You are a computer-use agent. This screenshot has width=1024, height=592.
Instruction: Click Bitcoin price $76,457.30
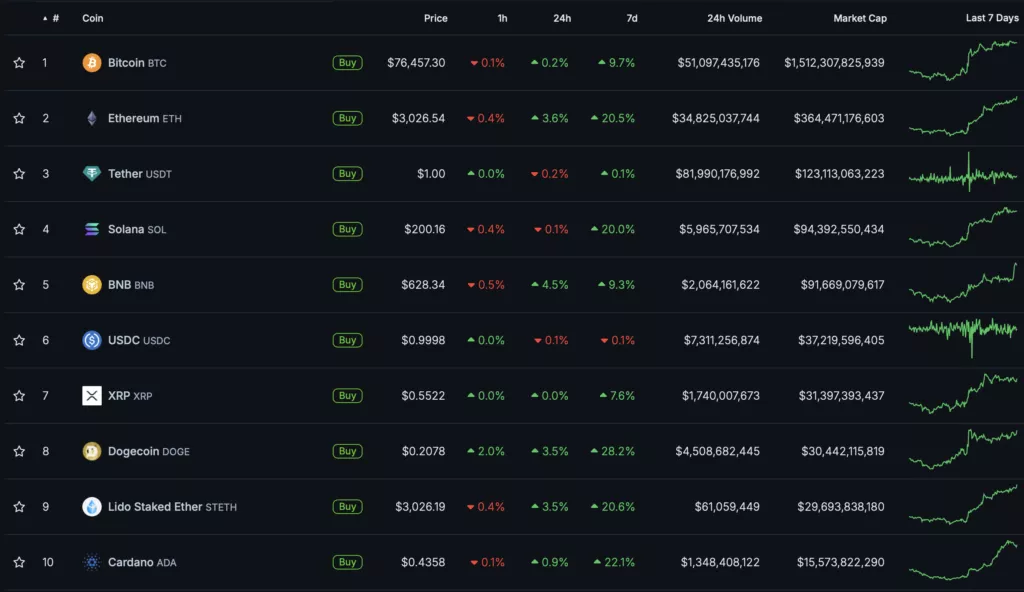(x=416, y=63)
